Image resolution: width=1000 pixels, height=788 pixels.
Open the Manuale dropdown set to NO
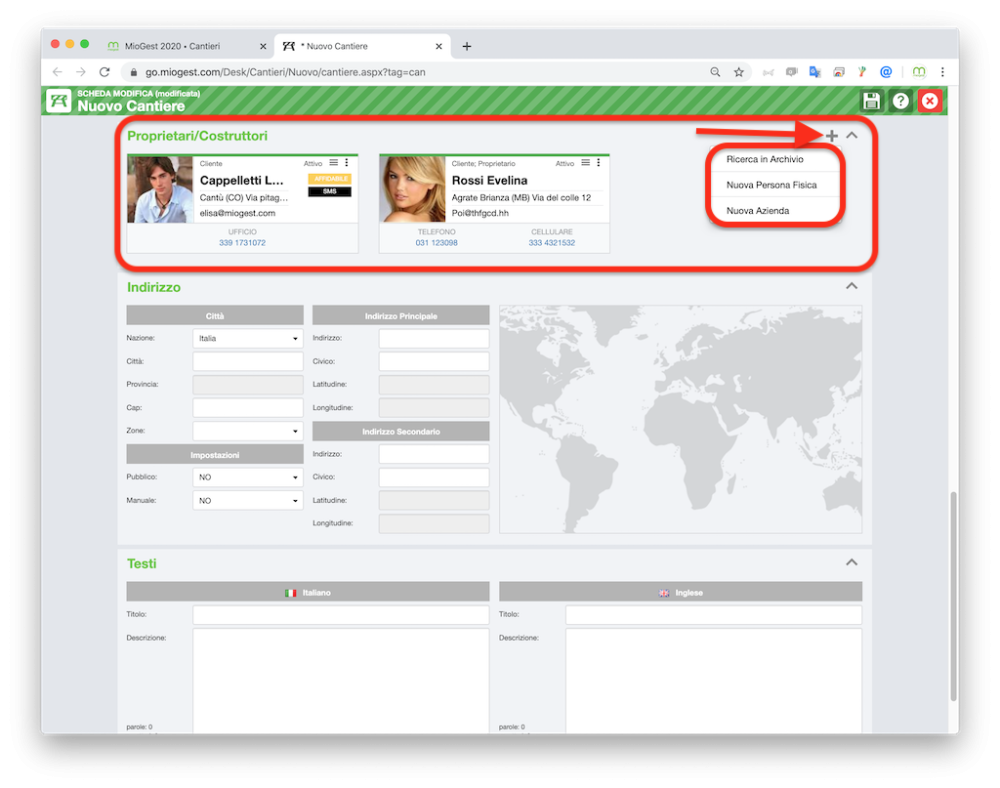click(247, 500)
